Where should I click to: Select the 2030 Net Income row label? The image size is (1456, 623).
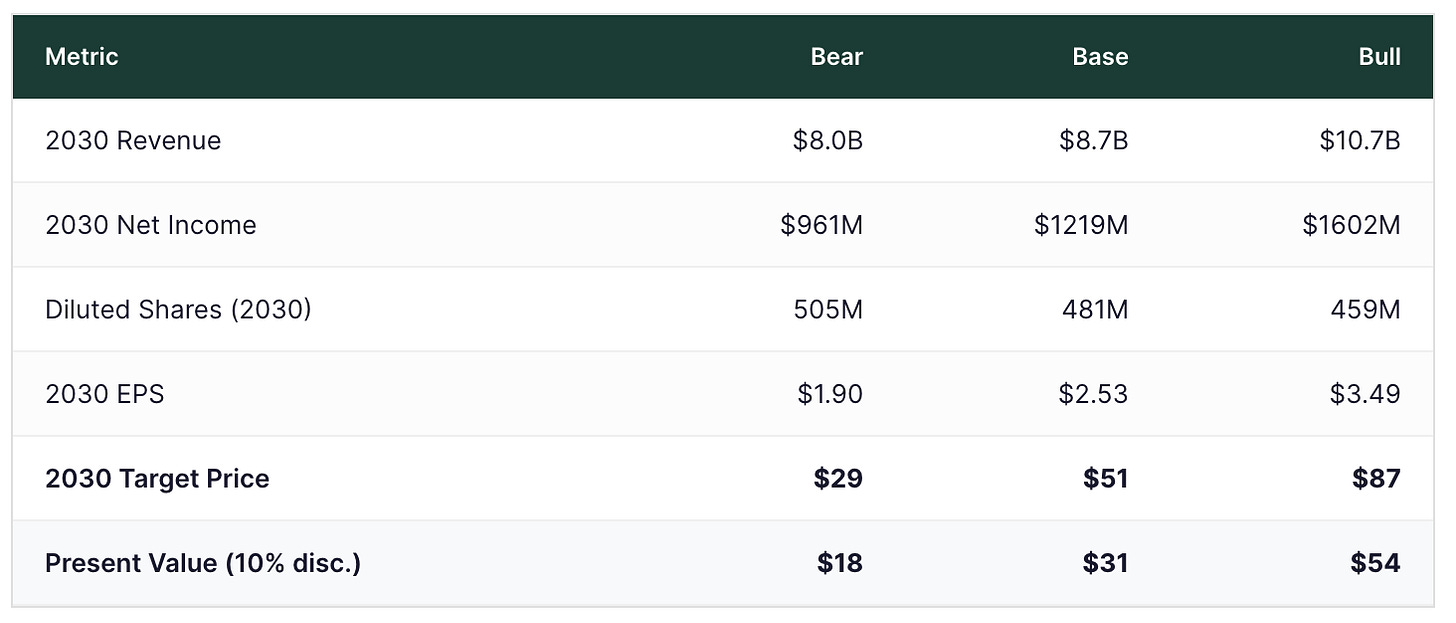(x=151, y=225)
